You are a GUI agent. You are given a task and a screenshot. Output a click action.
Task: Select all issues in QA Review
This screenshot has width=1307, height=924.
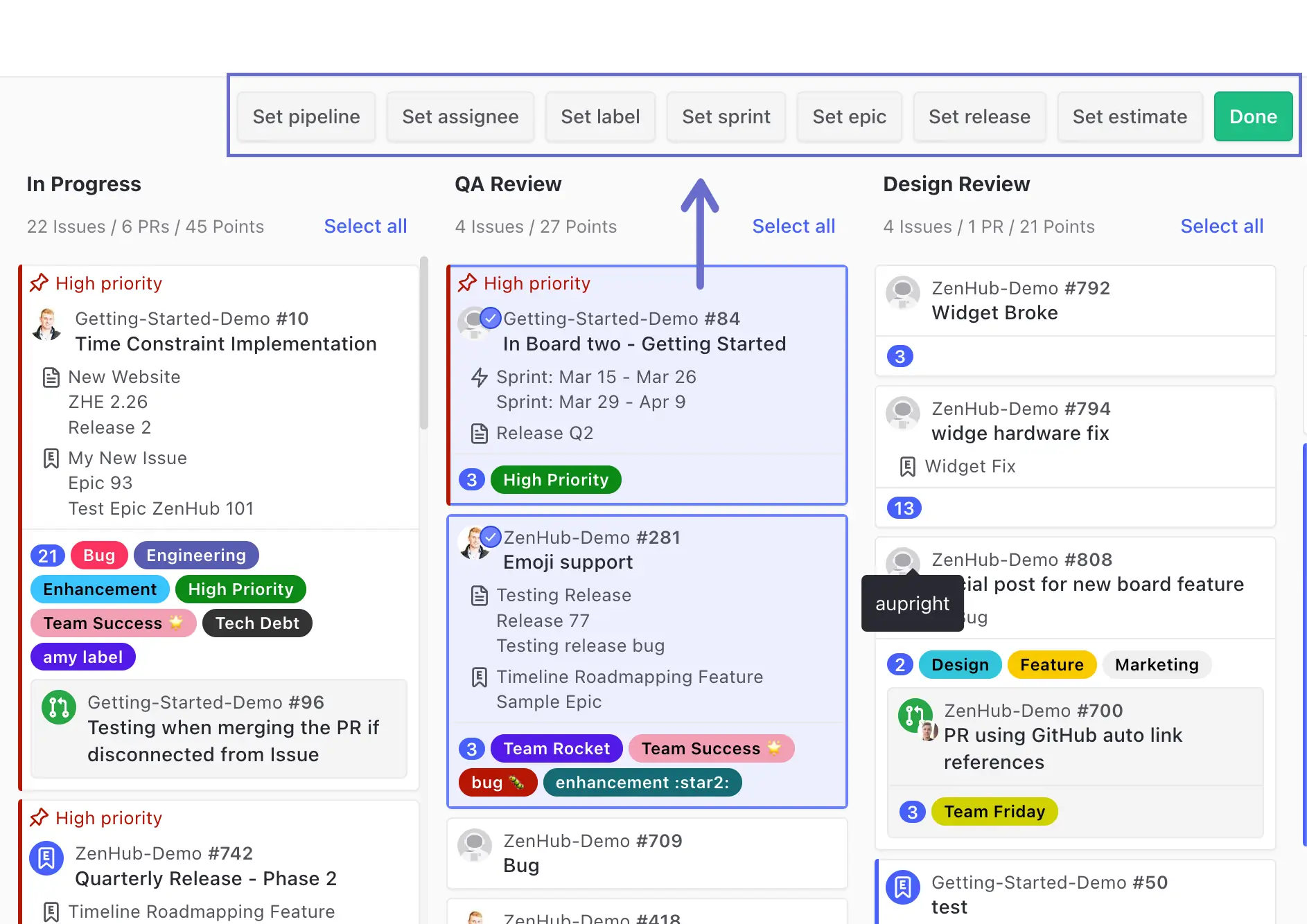pyautogui.click(x=793, y=226)
